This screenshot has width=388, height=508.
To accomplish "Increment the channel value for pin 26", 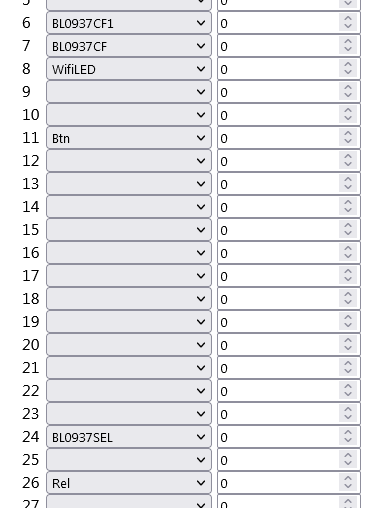I will [348, 478].
